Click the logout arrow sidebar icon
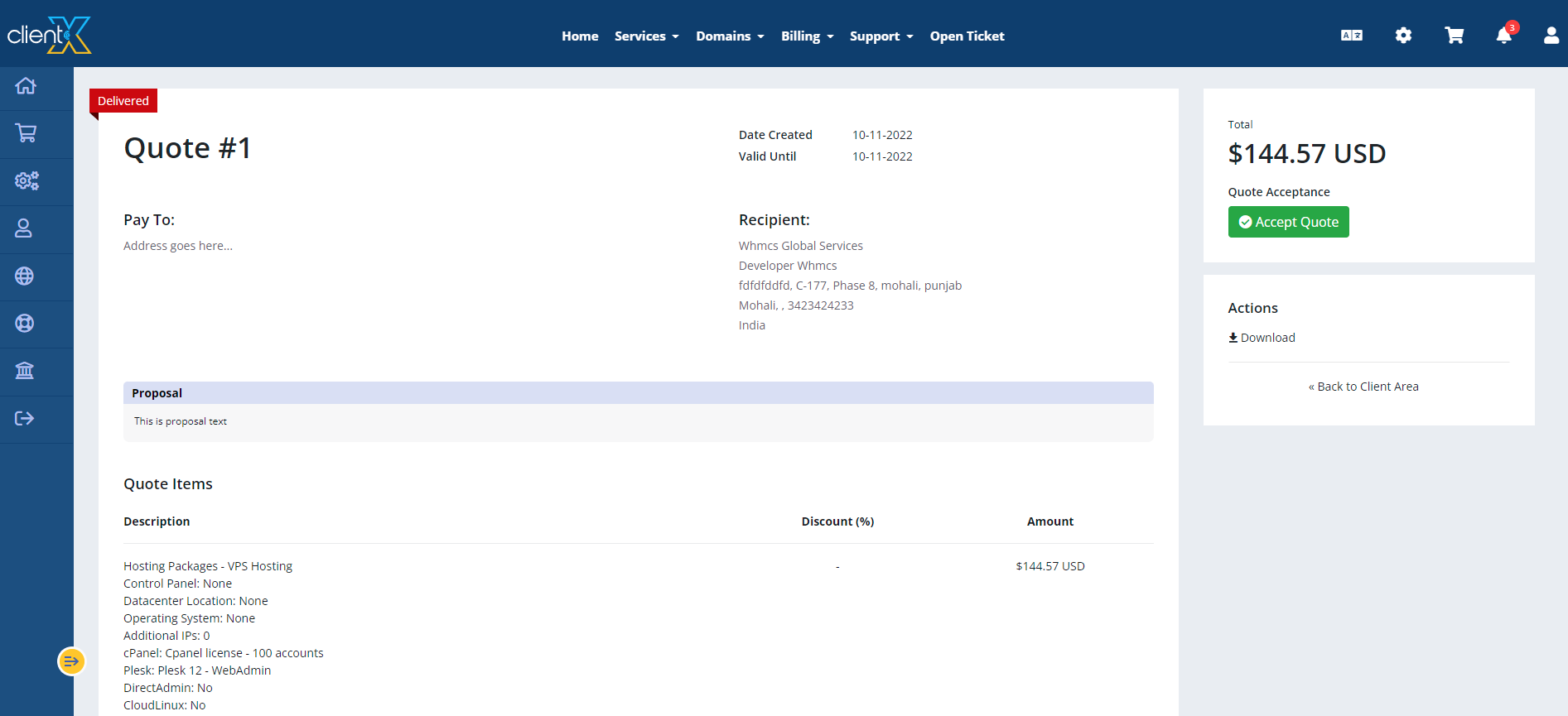This screenshot has width=1568, height=716. (25, 419)
